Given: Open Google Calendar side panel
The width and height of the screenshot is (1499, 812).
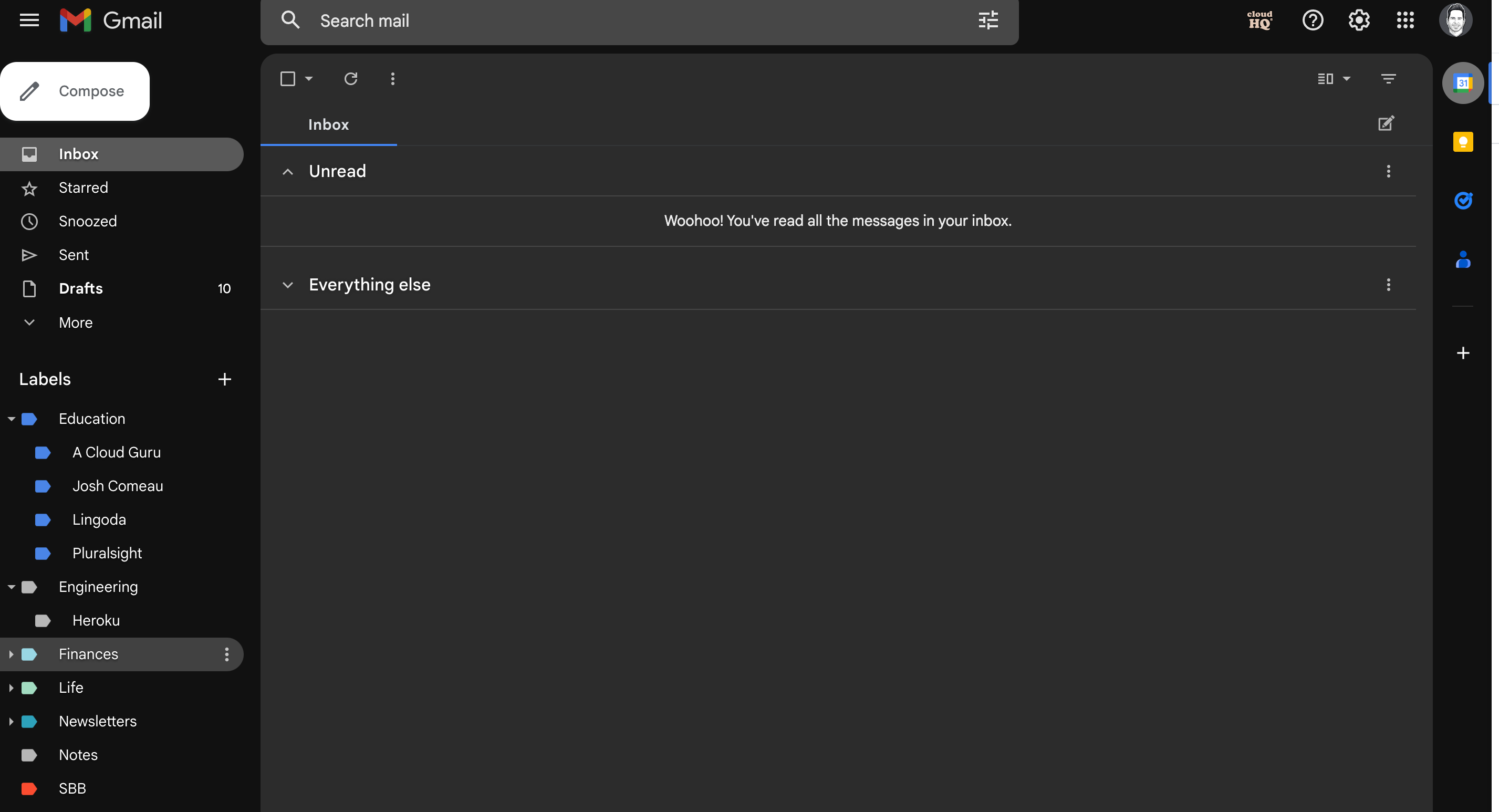Looking at the screenshot, I should (1462, 82).
